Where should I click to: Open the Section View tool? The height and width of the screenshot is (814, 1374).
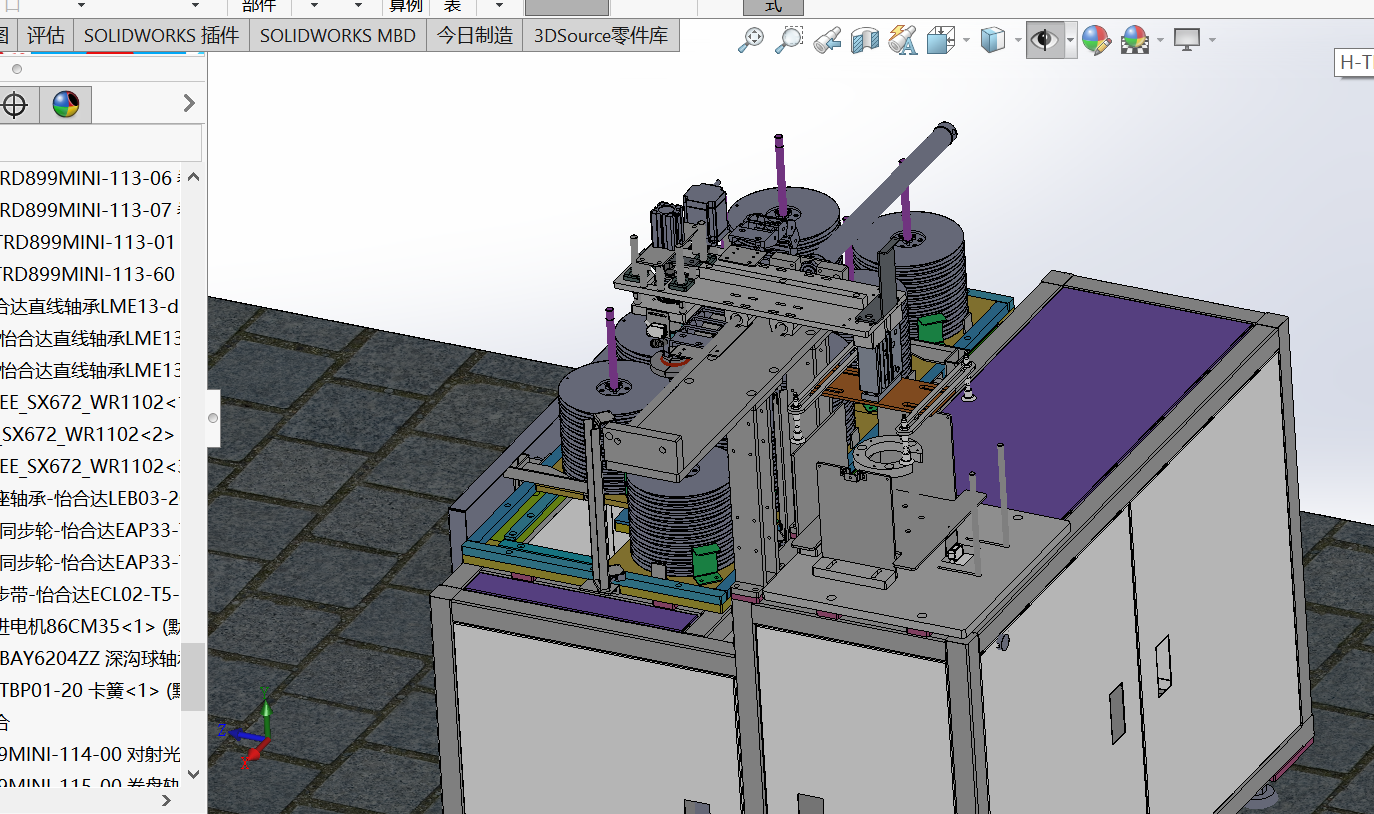tap(864, 40)
